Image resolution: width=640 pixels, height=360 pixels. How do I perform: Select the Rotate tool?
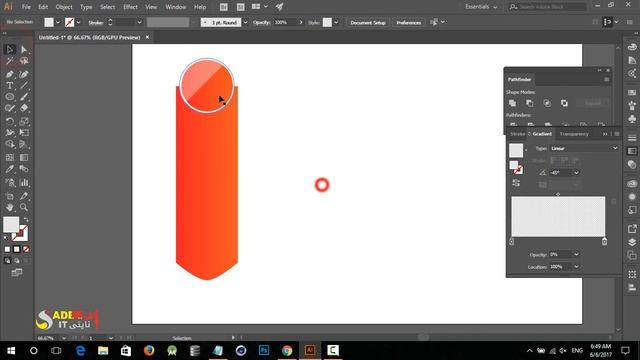[10, 121]
